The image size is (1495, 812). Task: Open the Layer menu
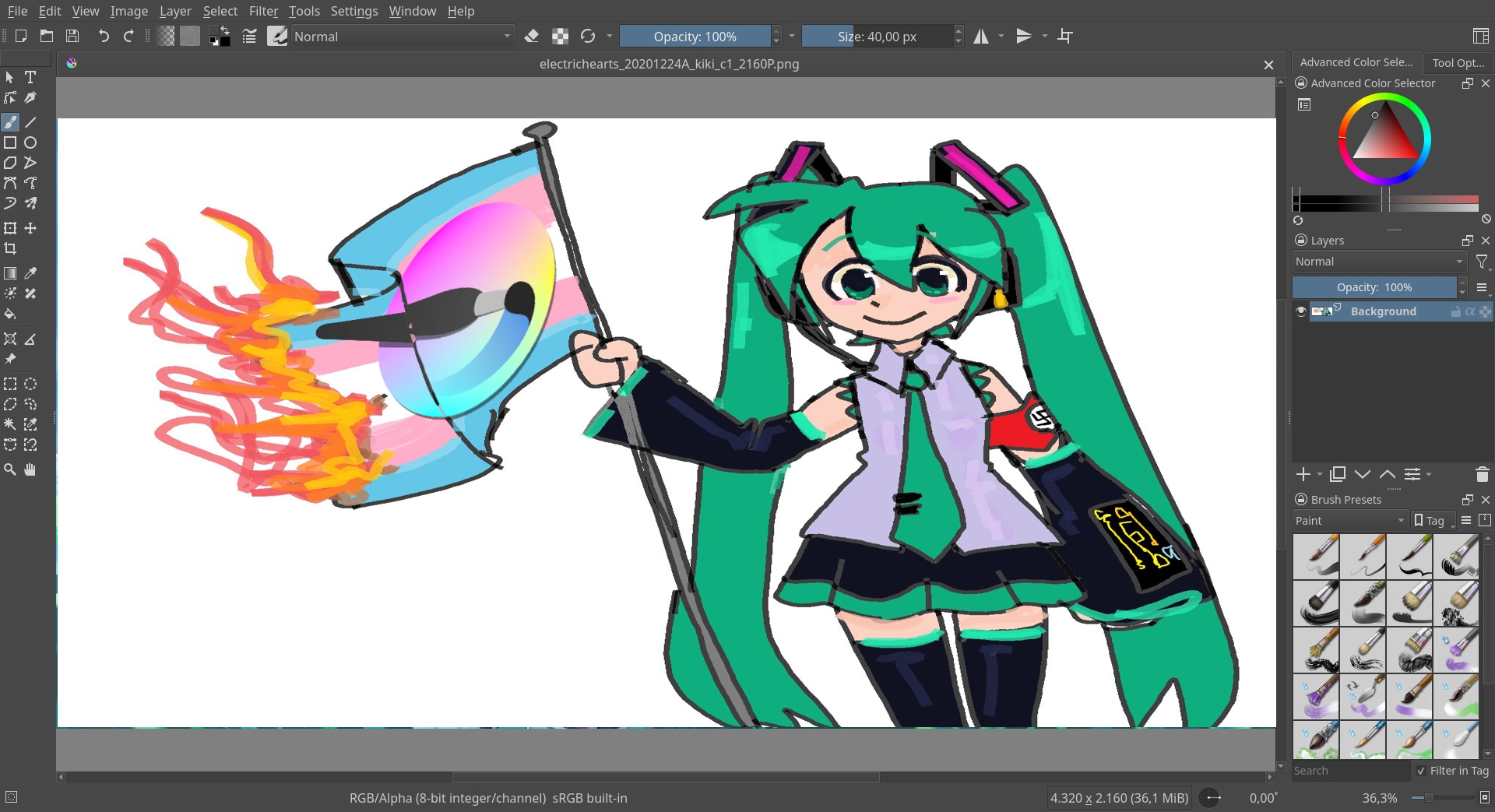[x=175, y=11]
